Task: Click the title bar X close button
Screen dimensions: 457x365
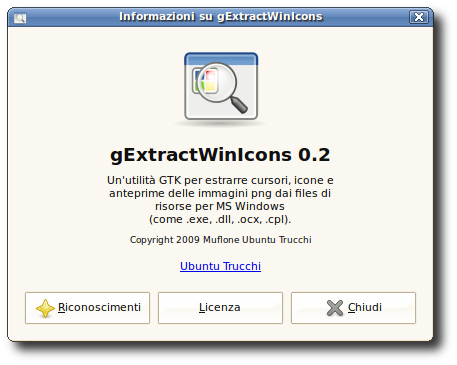Action: [419, 17]
